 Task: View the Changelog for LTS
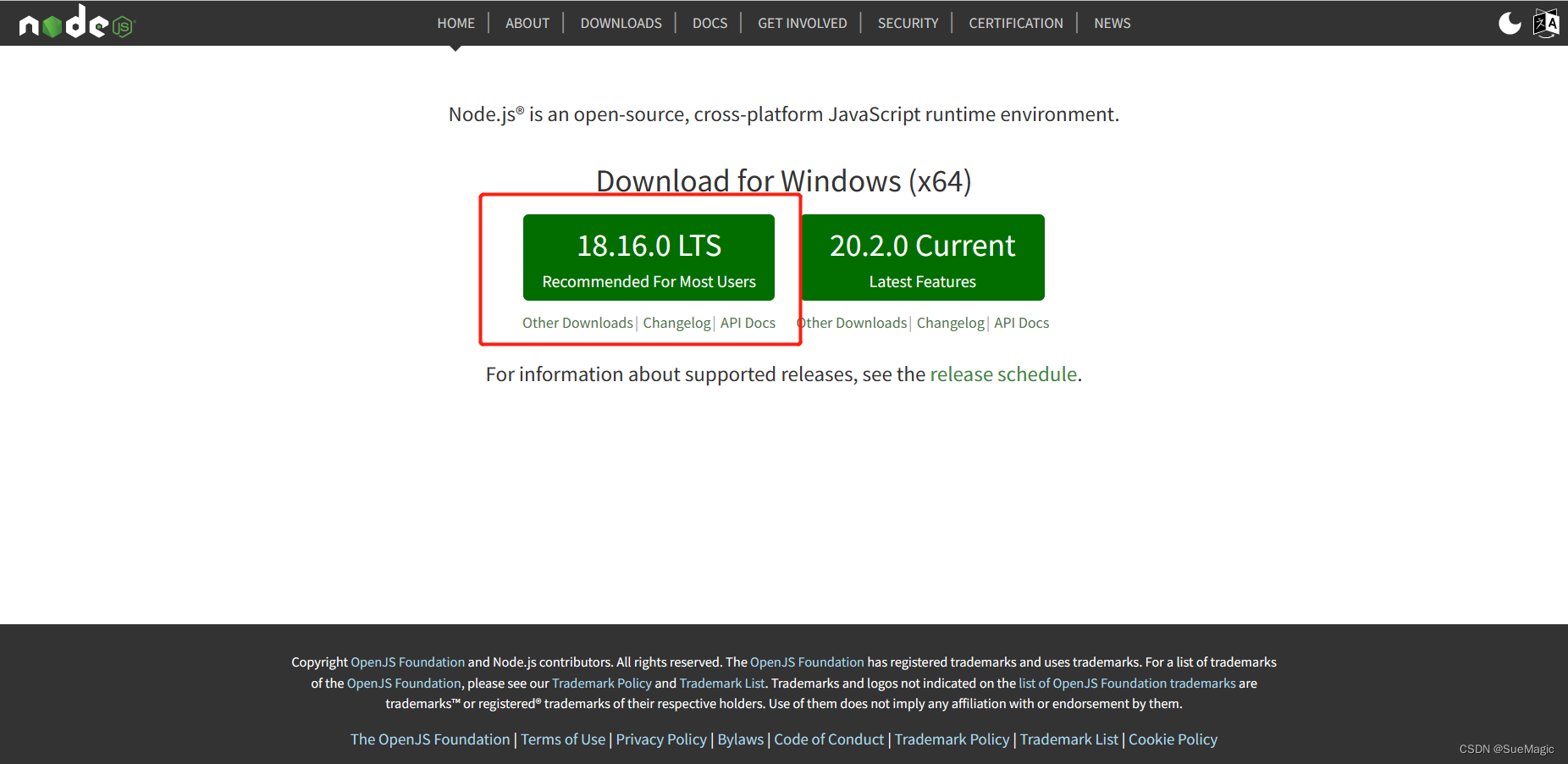pyautogui.click(x=676, y=323)
